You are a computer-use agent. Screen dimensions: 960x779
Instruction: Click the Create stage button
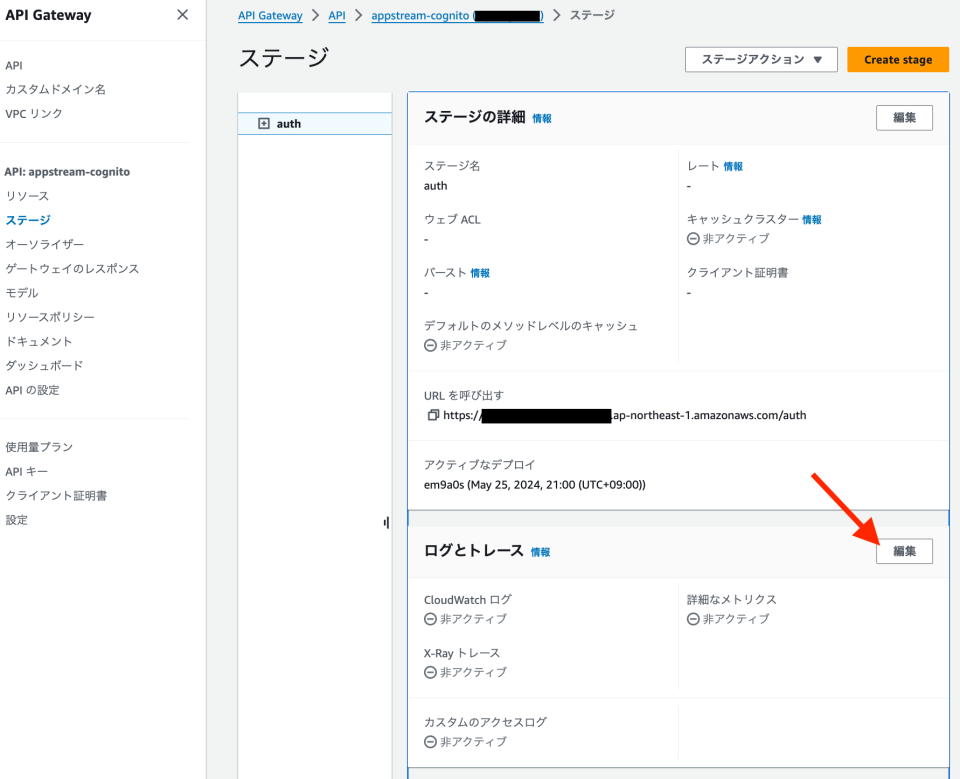point(898,59)
